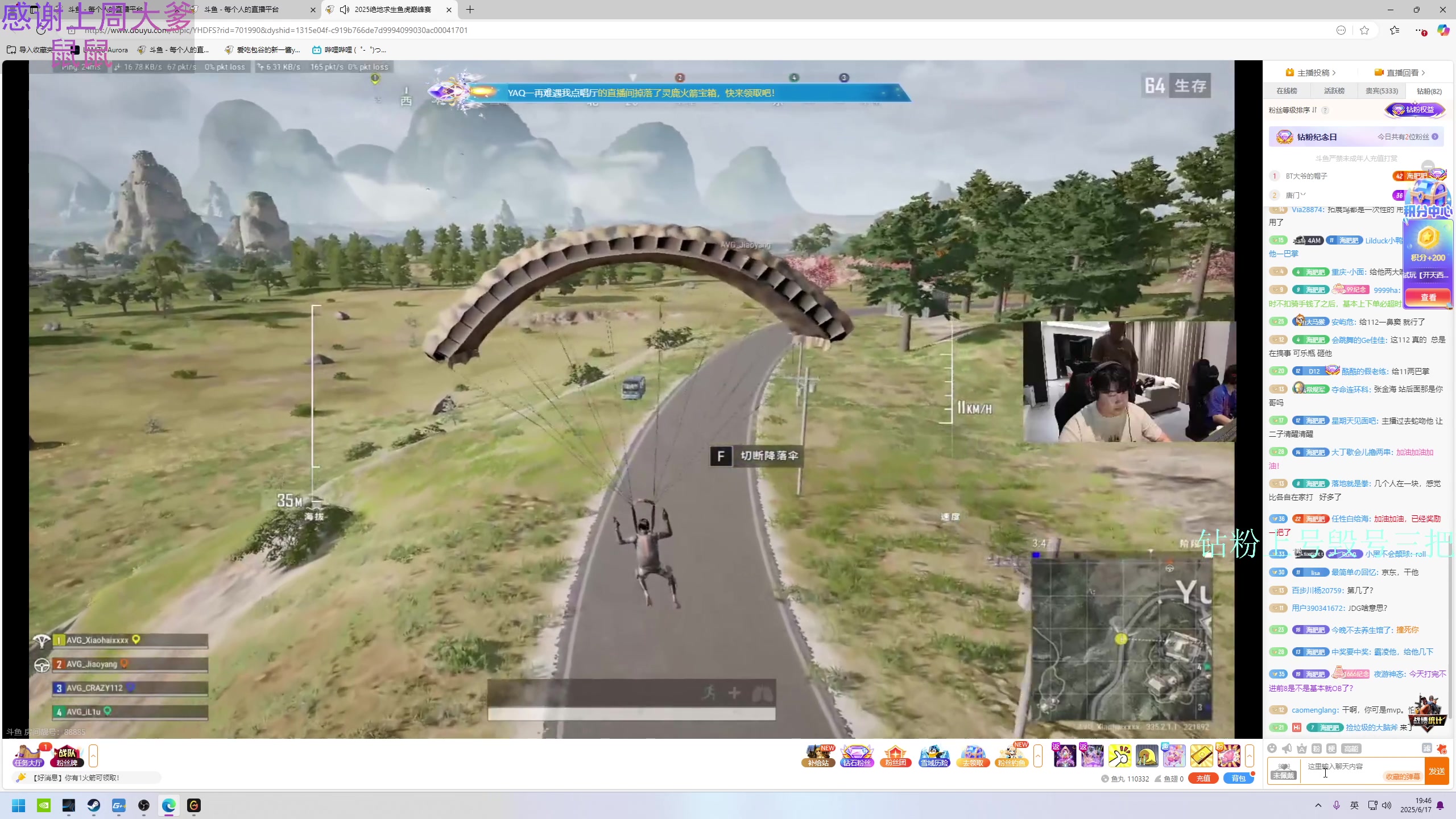Toggle the 滤 chat filter button

click(x=1426, y=748)
